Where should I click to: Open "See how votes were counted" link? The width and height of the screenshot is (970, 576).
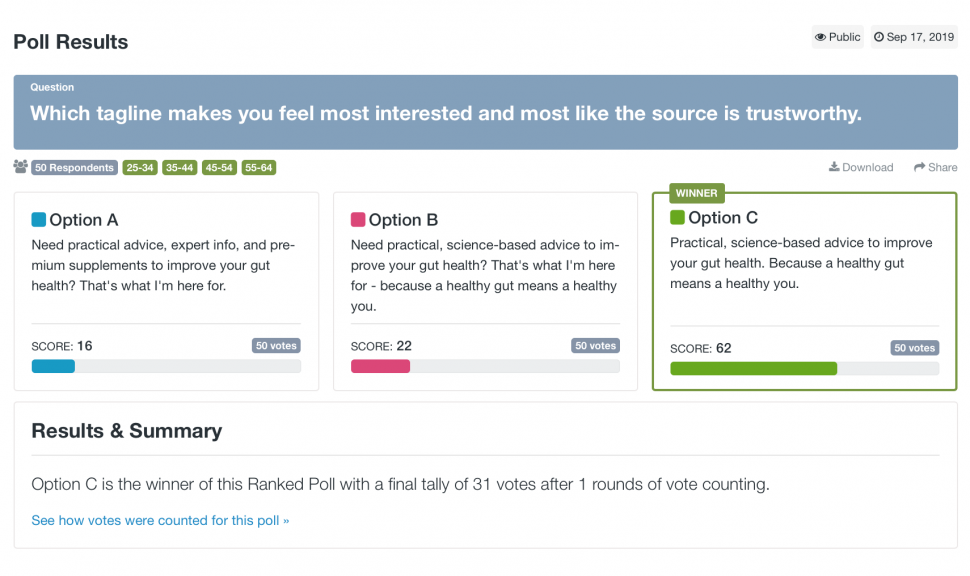click(160, 520)
